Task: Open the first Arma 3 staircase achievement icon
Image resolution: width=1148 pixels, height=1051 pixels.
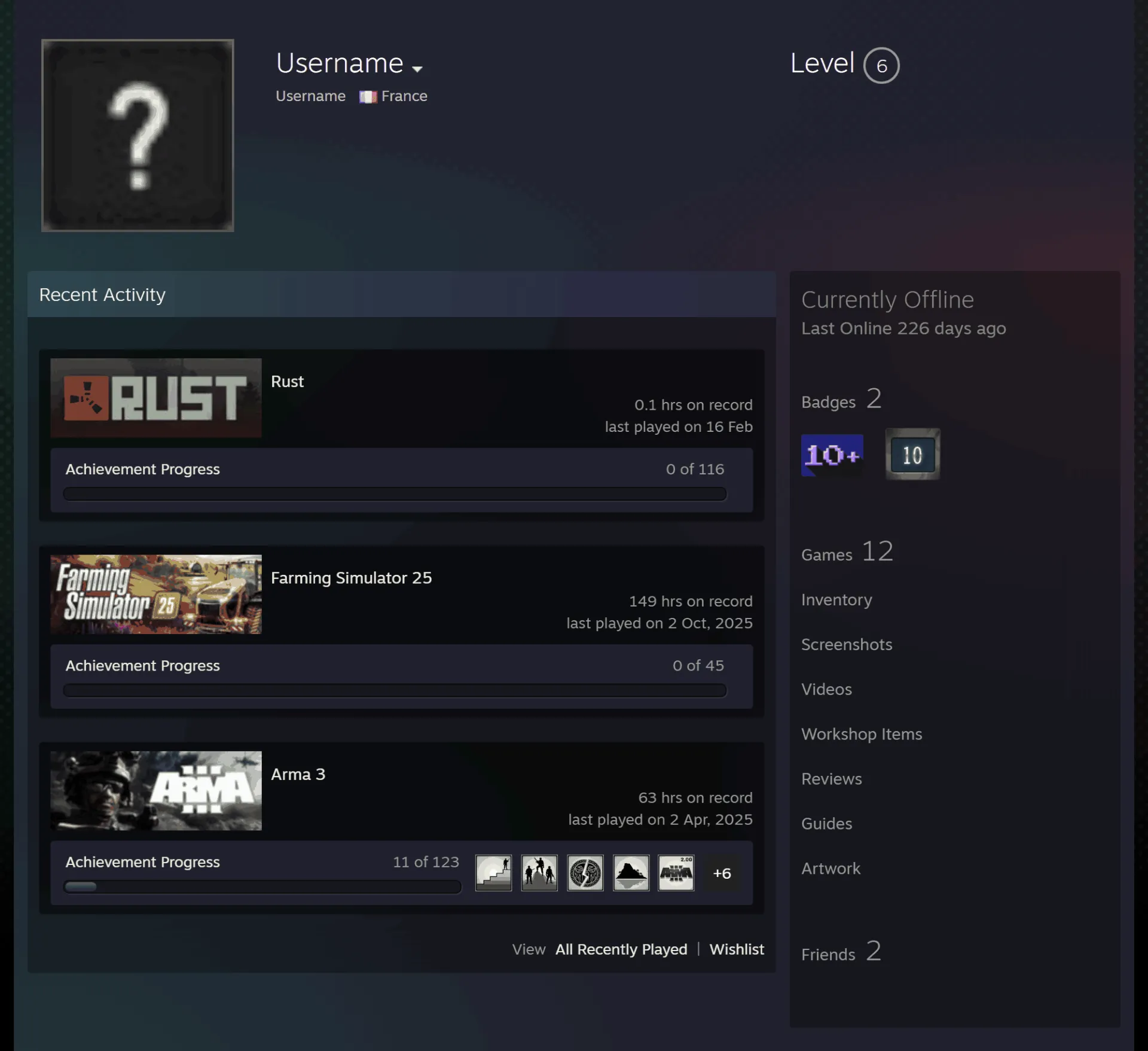Action: point(493,873)
